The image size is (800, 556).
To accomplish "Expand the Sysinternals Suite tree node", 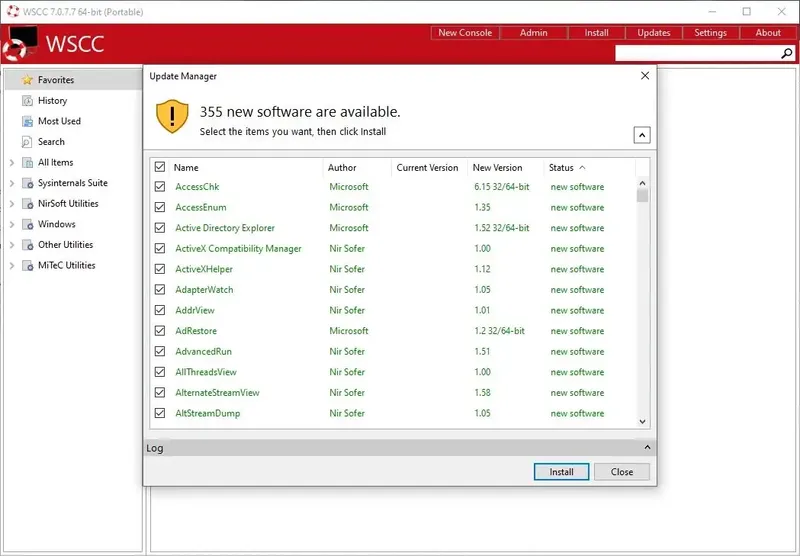I will 12,183.
